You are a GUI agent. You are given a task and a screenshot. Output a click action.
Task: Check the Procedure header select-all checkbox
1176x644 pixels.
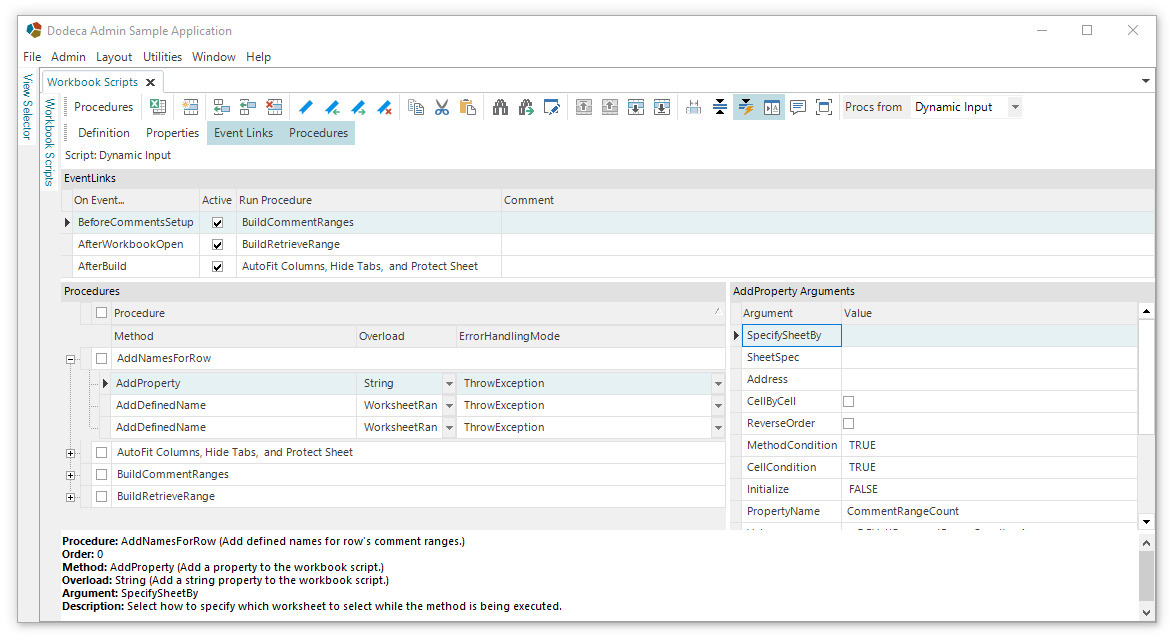[x=101, y=313]
